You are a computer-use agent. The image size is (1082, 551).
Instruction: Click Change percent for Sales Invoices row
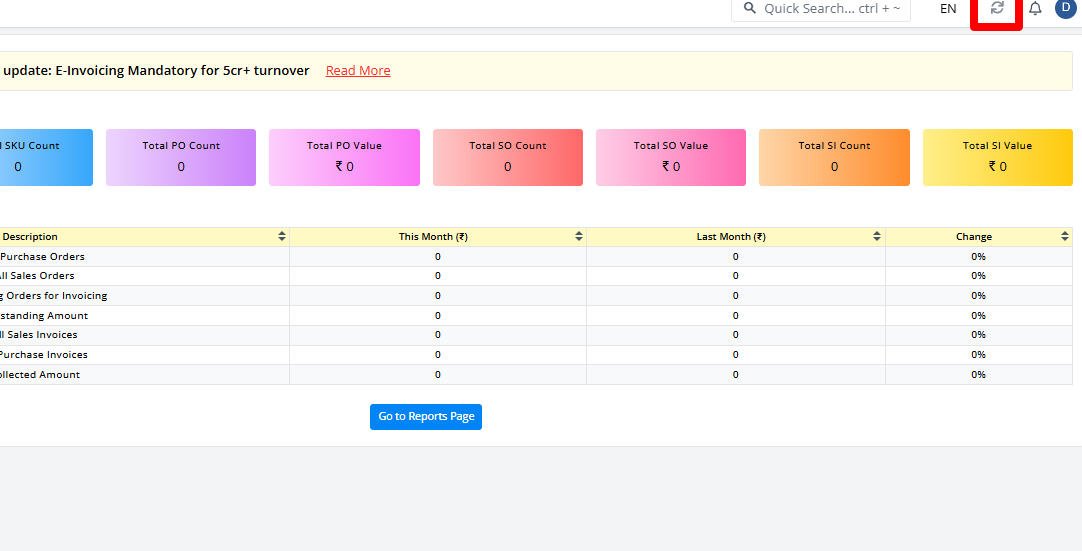pyautogui.click(x=978, y=335)
